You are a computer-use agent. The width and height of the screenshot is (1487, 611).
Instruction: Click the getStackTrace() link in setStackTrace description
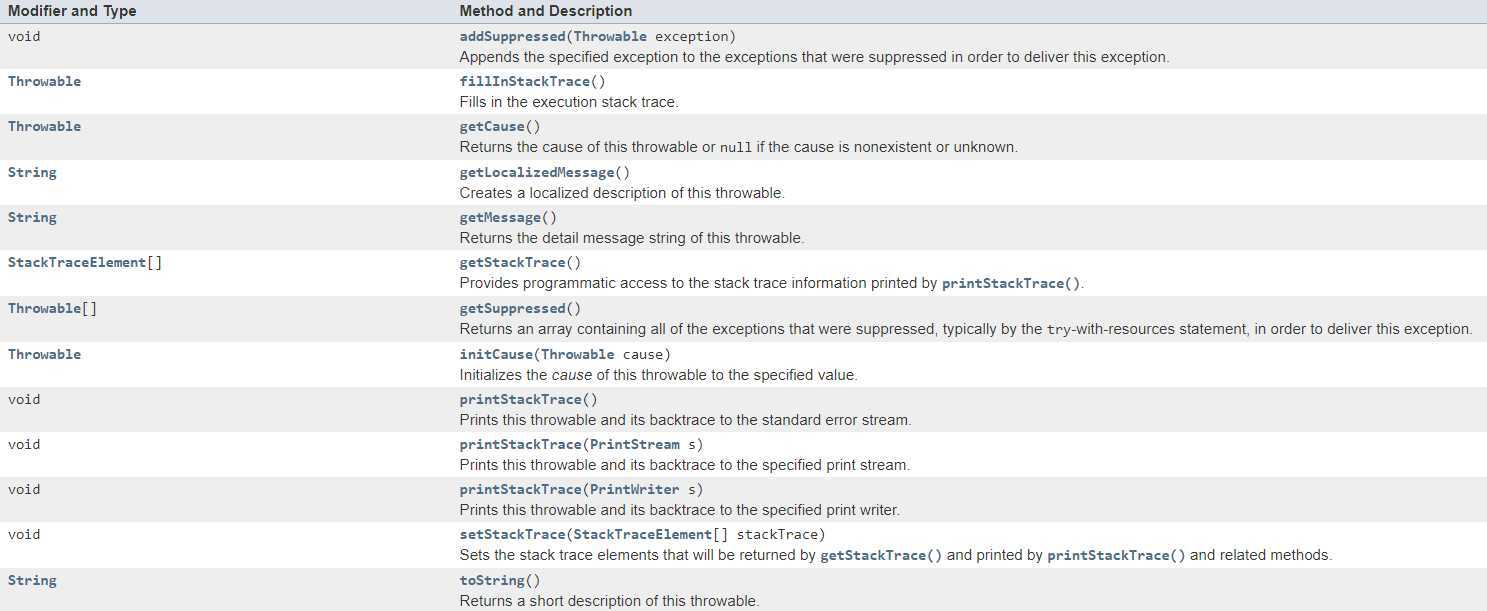pos(881,555)
